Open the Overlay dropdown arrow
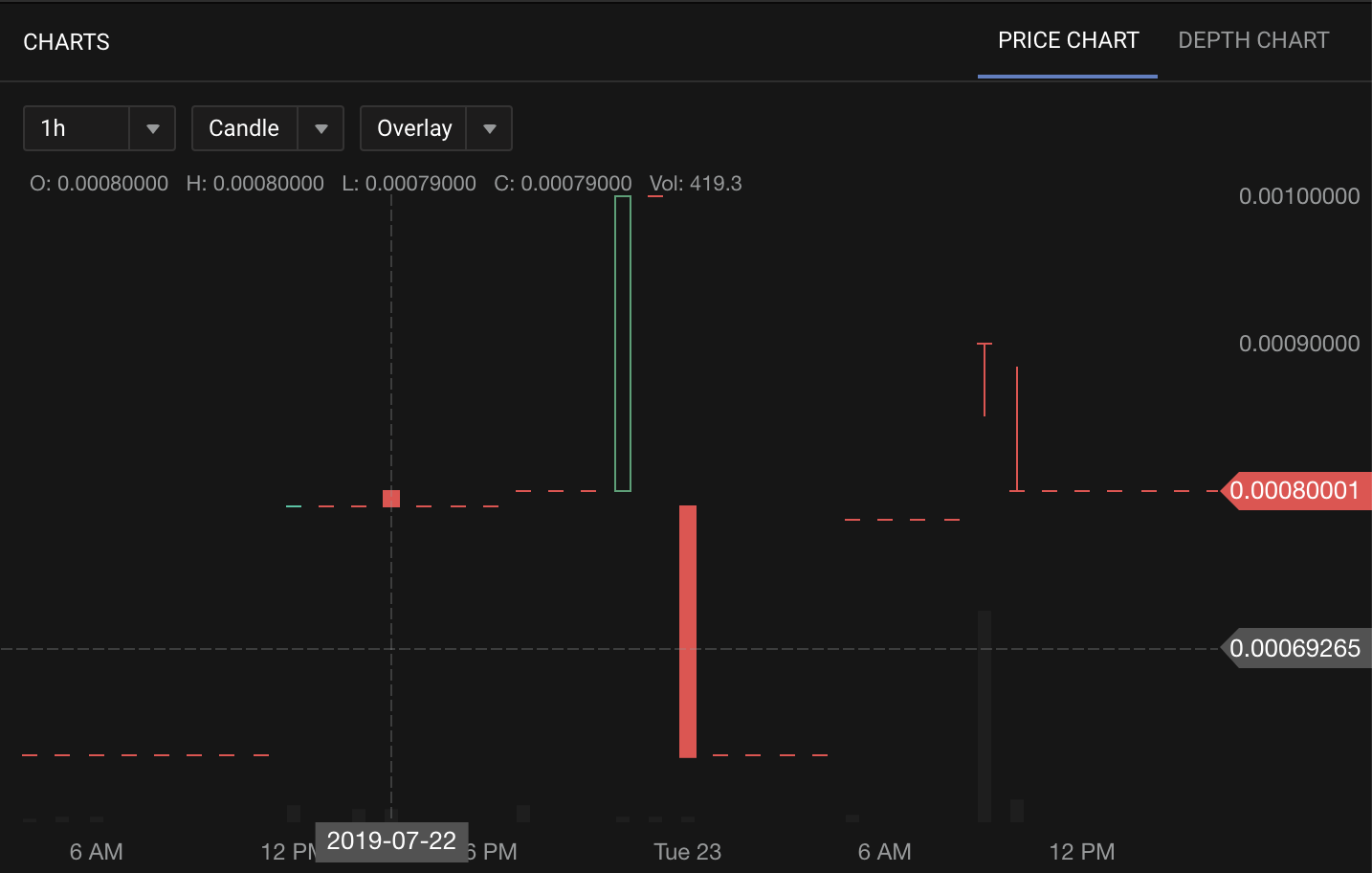The width and height of the screenshot is (1372, 873). [x=490, y=128]
